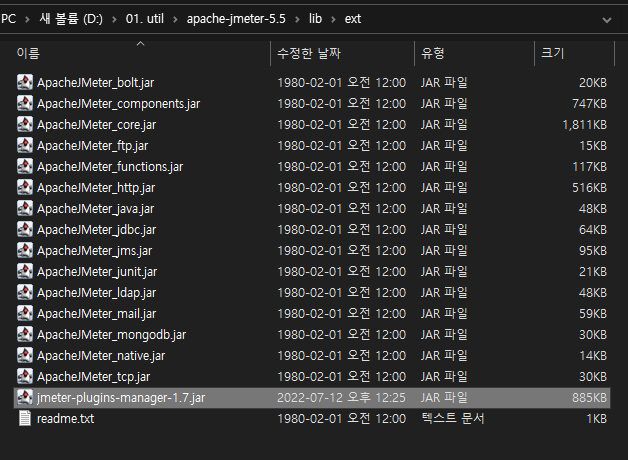Select file name ApacheJMeter_core.jar
This screenshot has width=628, height=460.
pyautogui.click(x=97, y=125)
